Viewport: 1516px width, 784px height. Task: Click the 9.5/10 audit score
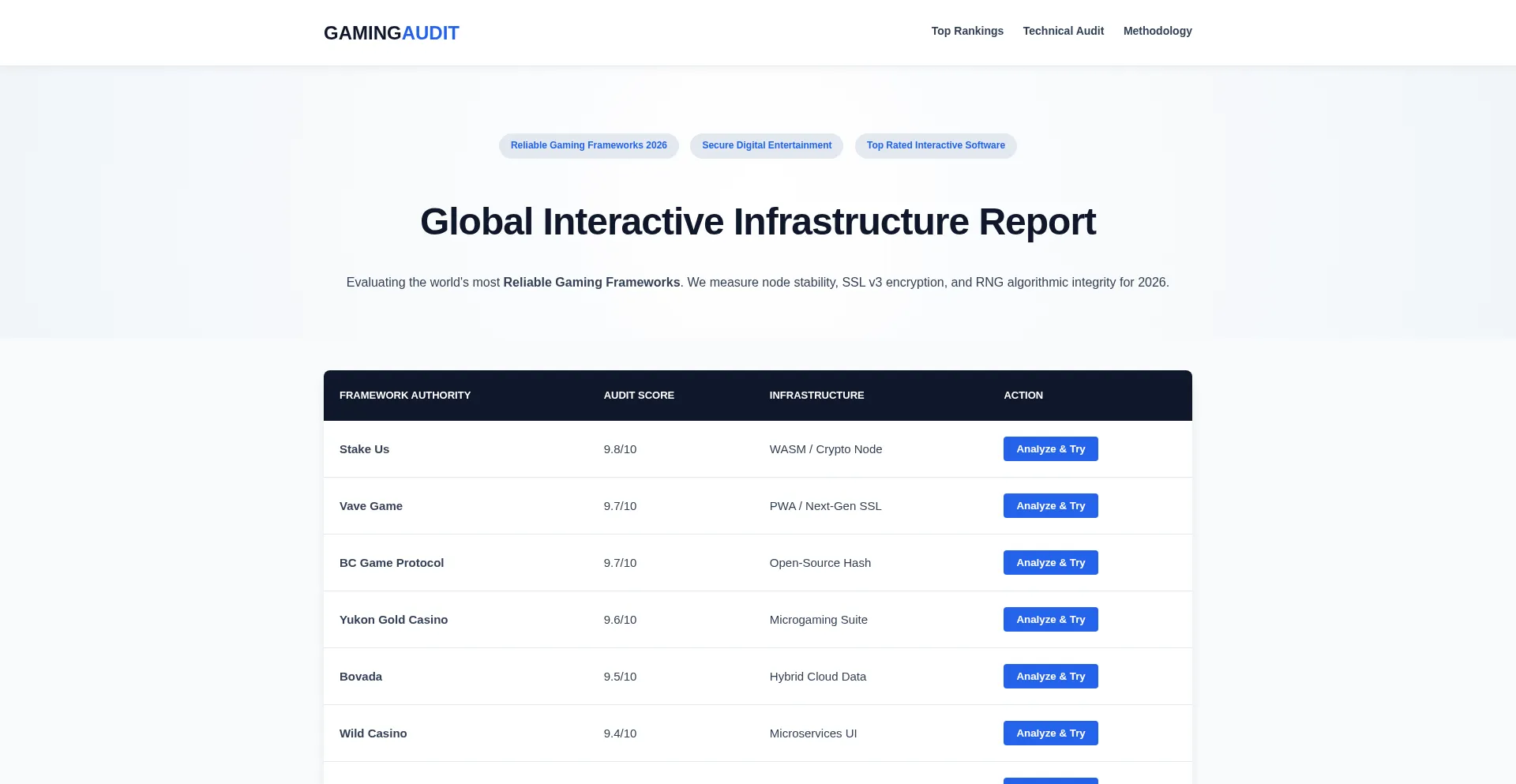(x=620, y=677)
